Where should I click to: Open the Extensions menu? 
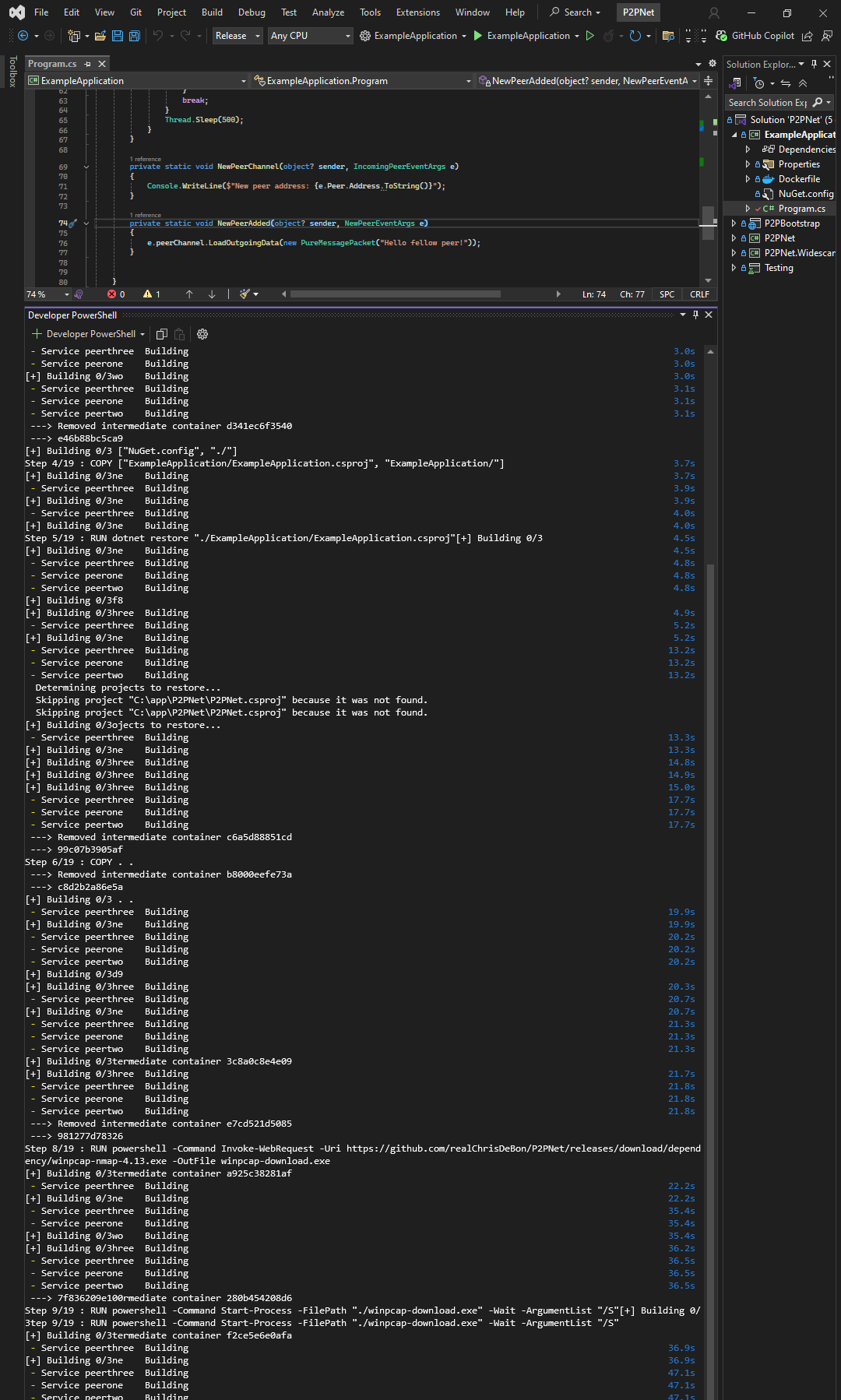(418, 12)
